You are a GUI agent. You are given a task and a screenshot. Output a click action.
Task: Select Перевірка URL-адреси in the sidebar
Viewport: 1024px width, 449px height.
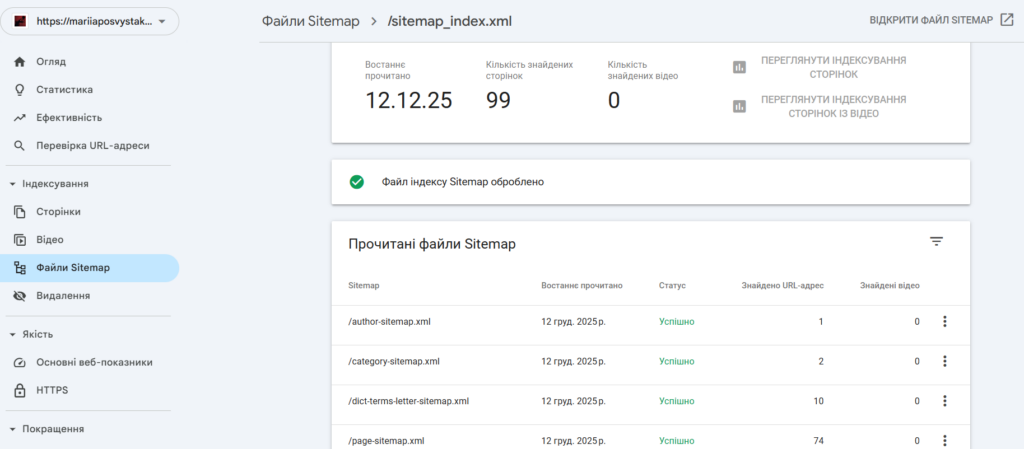(x=92, y=146)
